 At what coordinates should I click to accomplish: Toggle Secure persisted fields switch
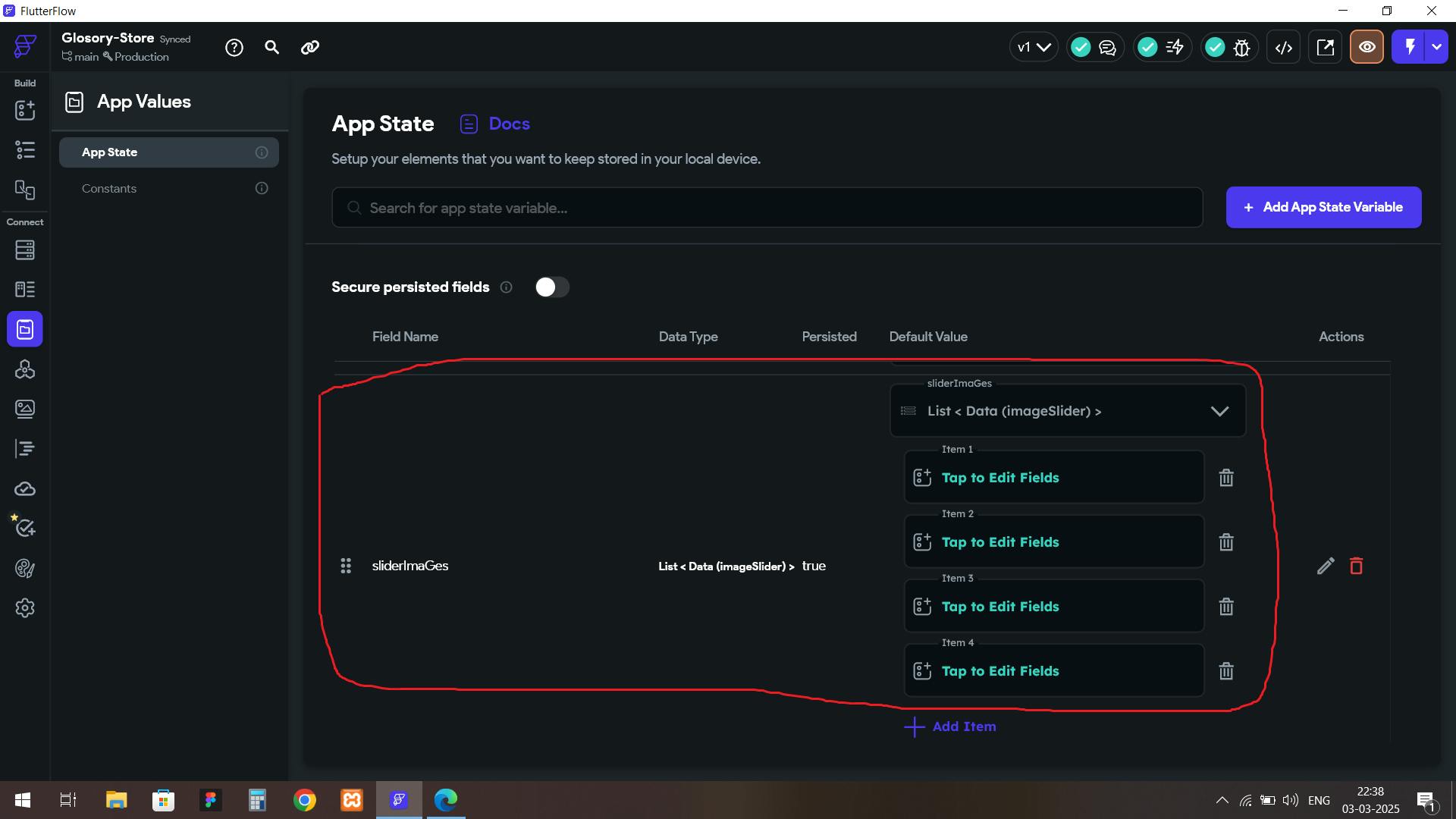pos(551,287)
